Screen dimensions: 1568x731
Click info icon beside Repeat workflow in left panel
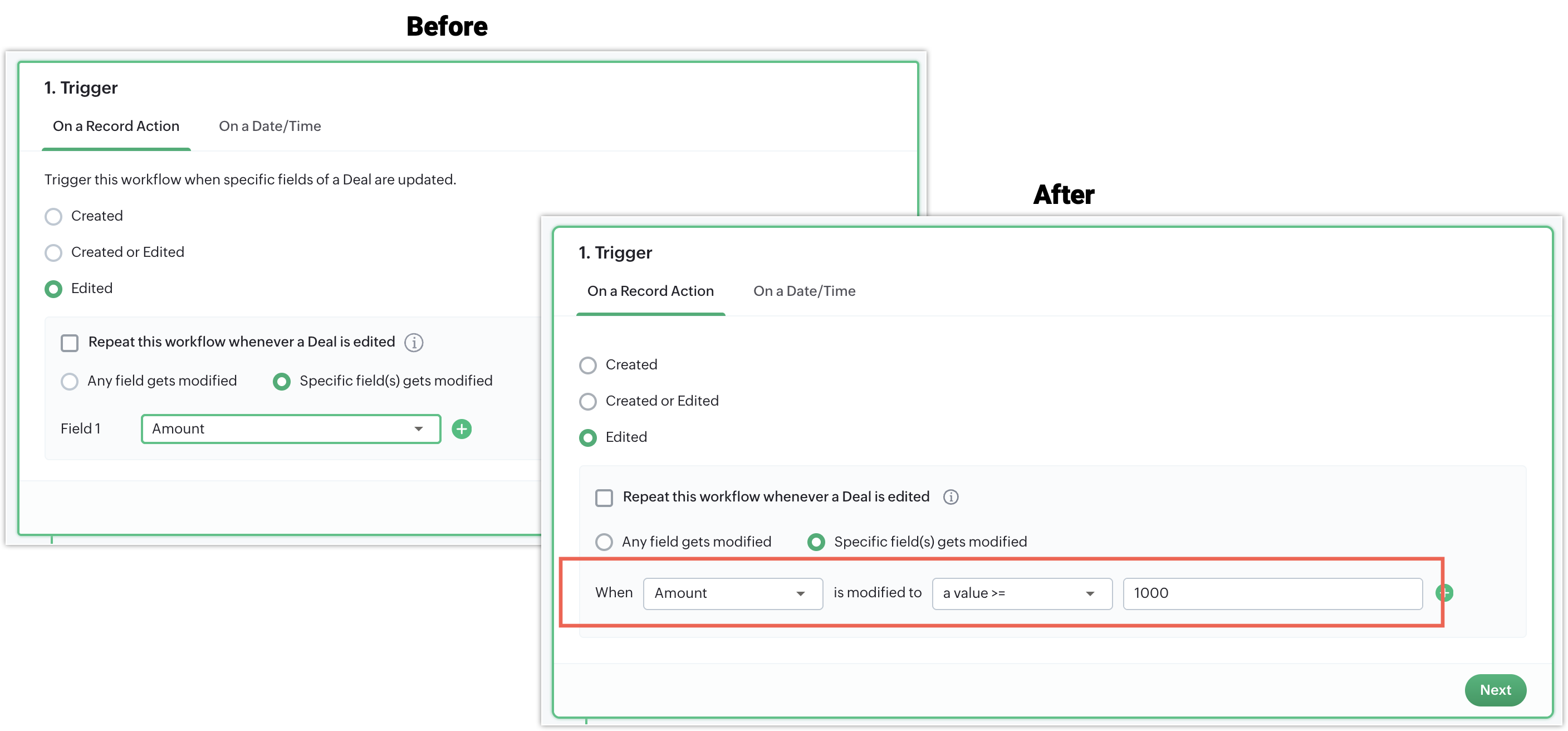(414, 342)
